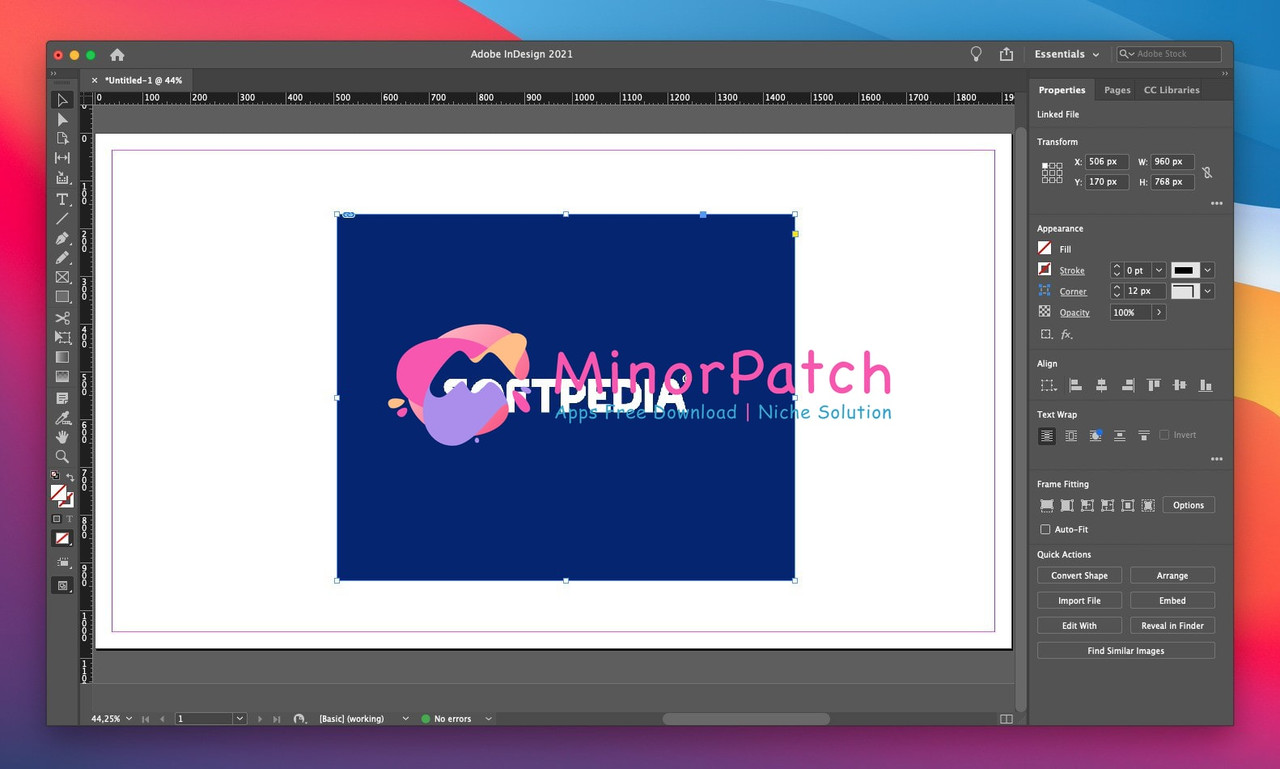Click the Import File button

pyautogui.click(x=1079, y=600)
